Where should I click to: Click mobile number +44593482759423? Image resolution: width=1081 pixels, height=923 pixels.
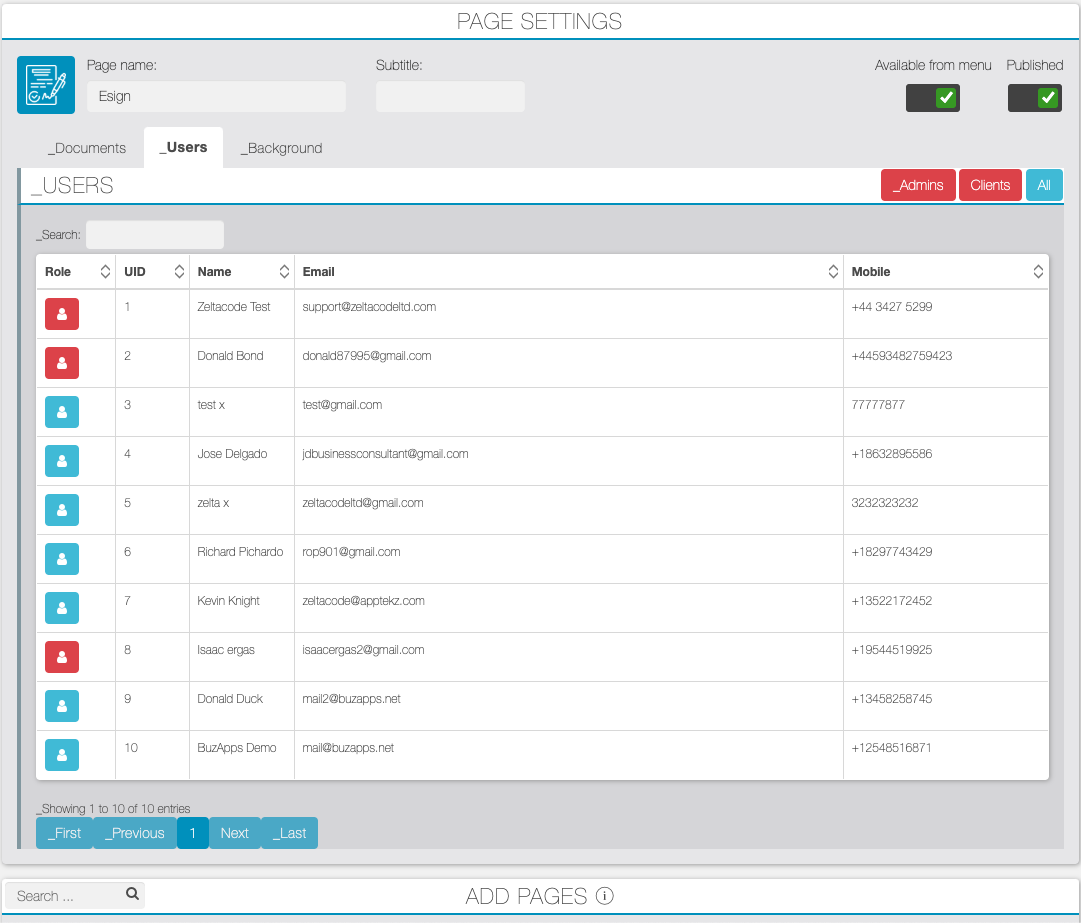pos(902,356)
